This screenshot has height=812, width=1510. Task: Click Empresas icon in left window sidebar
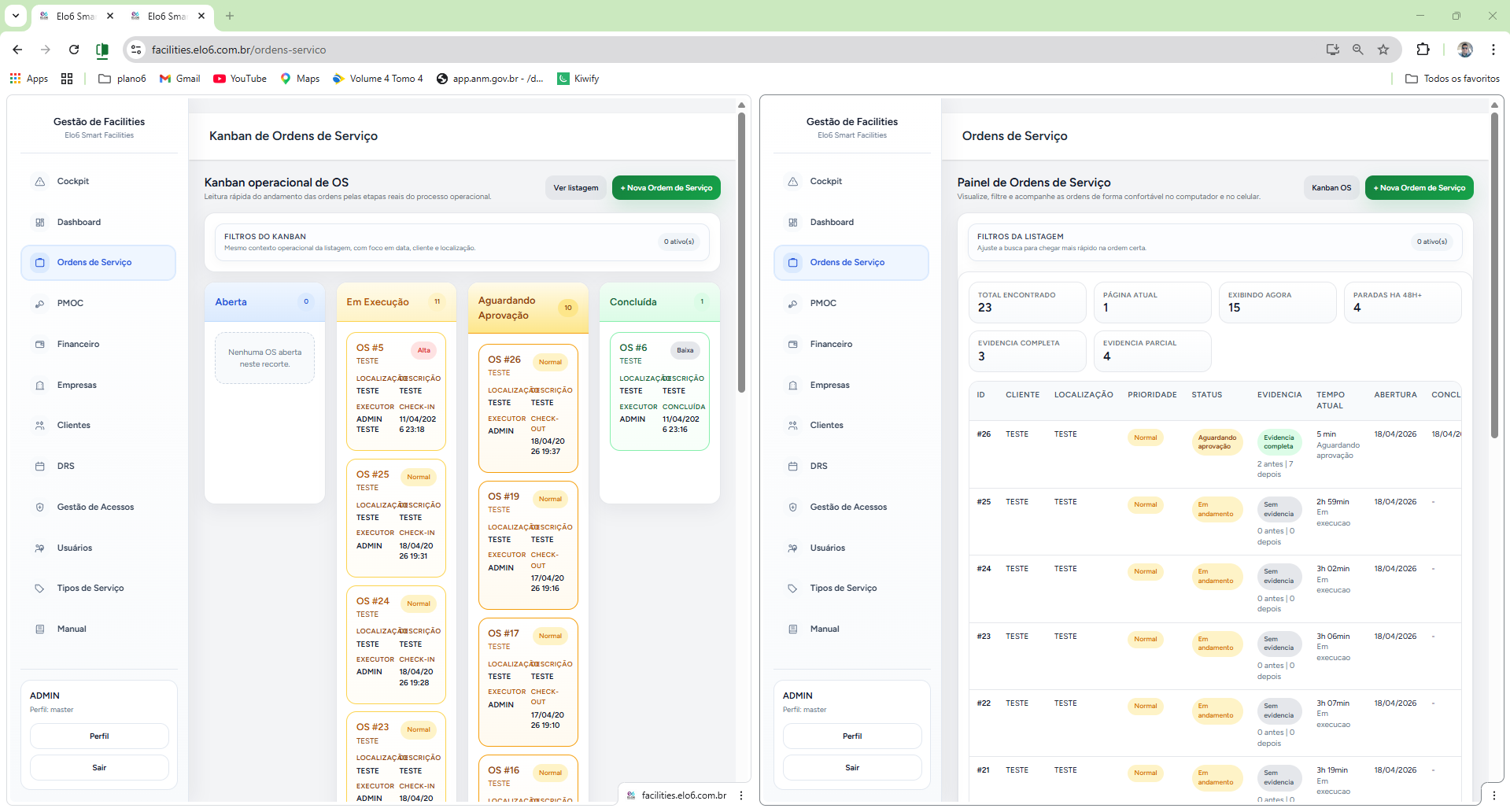pyautogui.click(x=40, y=386)
